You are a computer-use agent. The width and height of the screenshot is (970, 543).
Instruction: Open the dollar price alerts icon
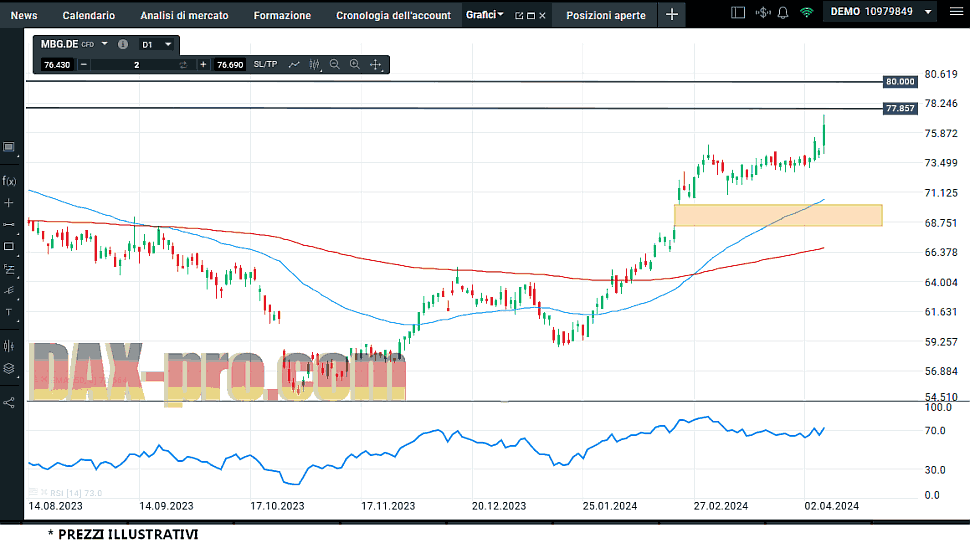click(763, 12)
